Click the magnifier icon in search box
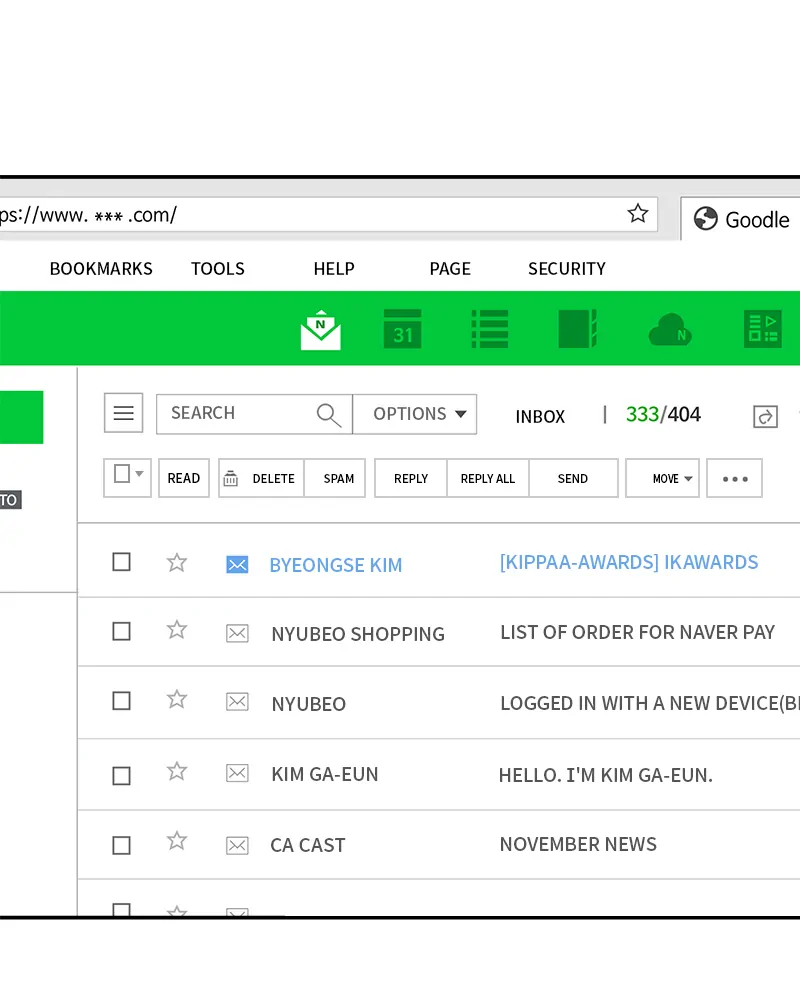This screenshot has height=1000, width=800. pyautogui.click(x=328, y=415)
